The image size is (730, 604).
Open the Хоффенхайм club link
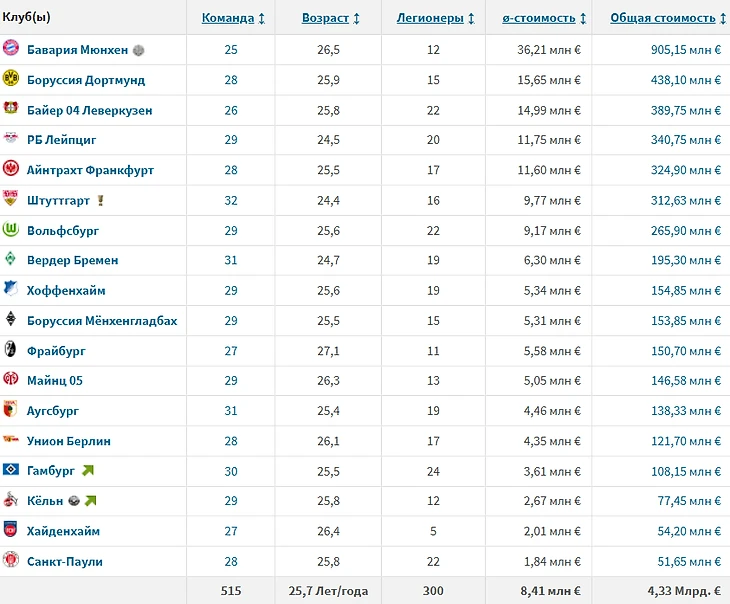pos(66,291)
